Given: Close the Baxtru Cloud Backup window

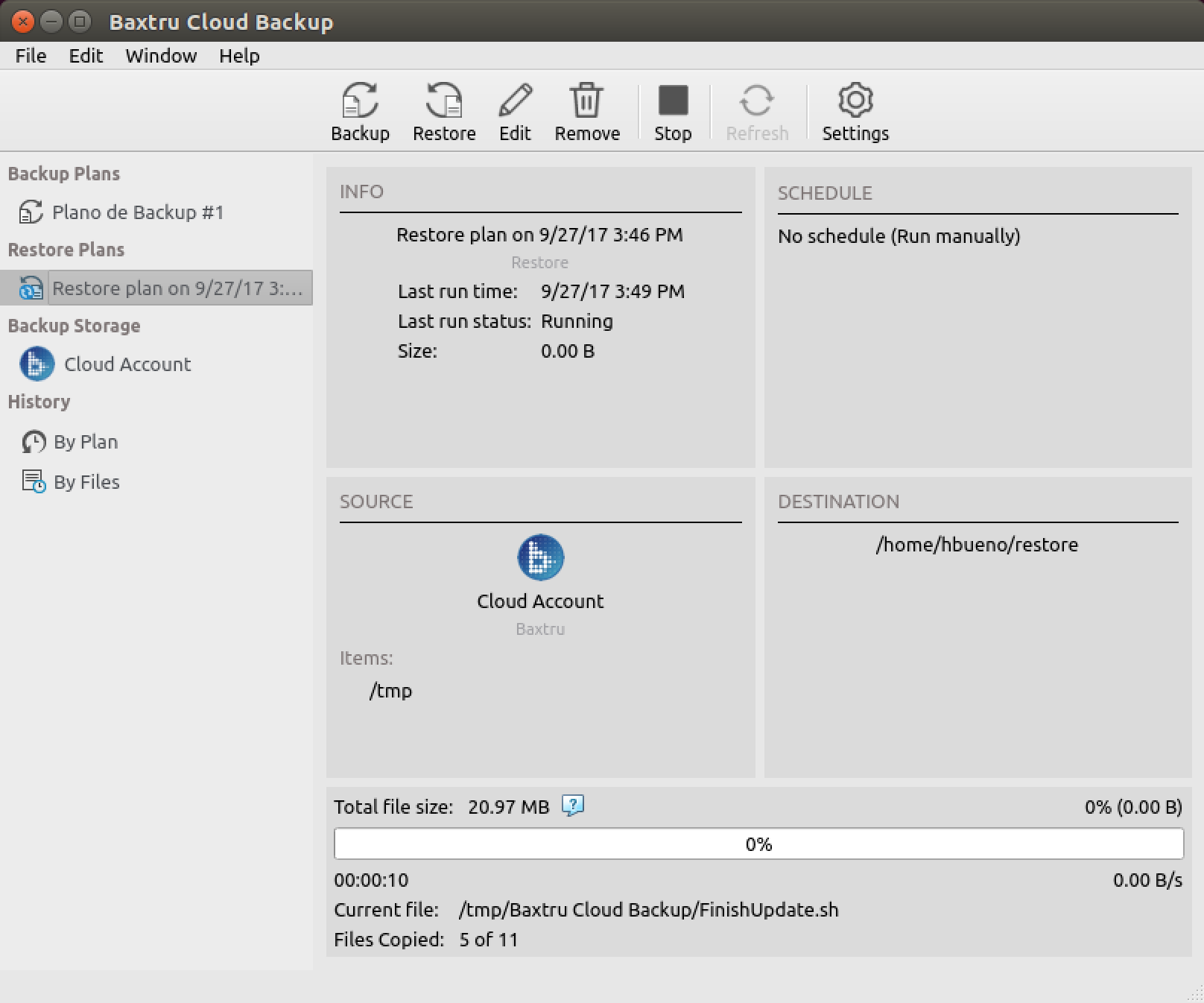Looking at the screenshot, I should point(23,22).
